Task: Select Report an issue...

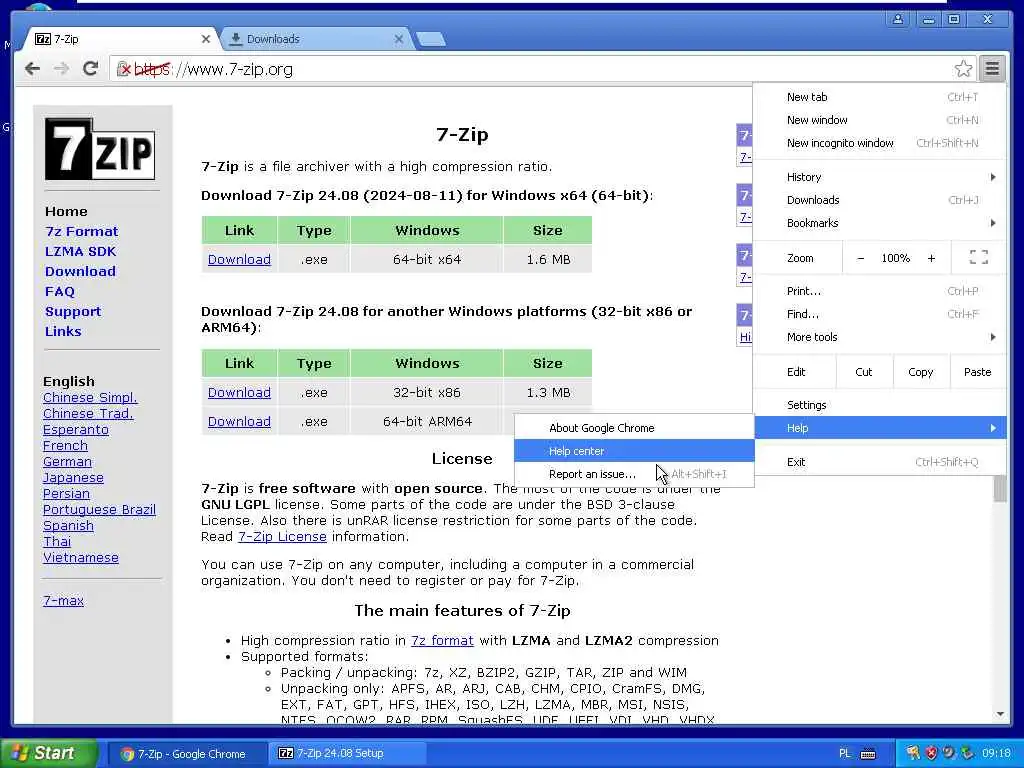Action: [634, 474]
